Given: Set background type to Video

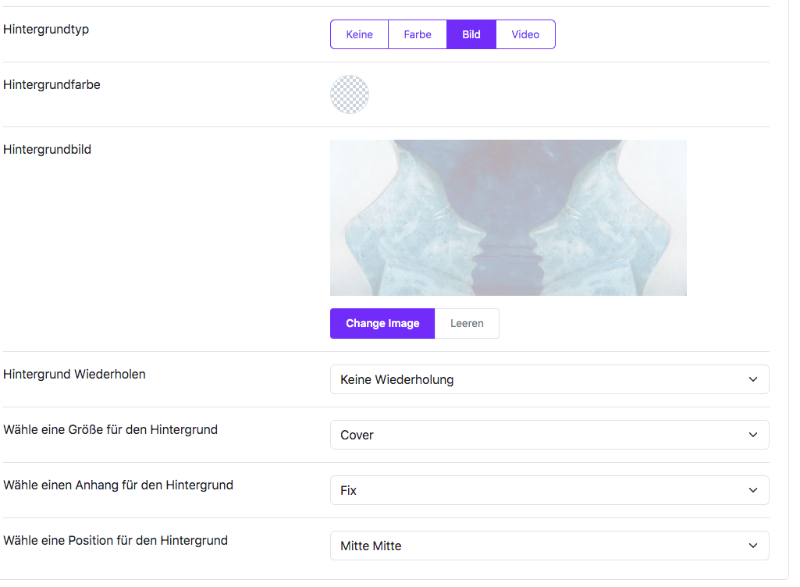Looking at the screenshot, I should (526, 34).
